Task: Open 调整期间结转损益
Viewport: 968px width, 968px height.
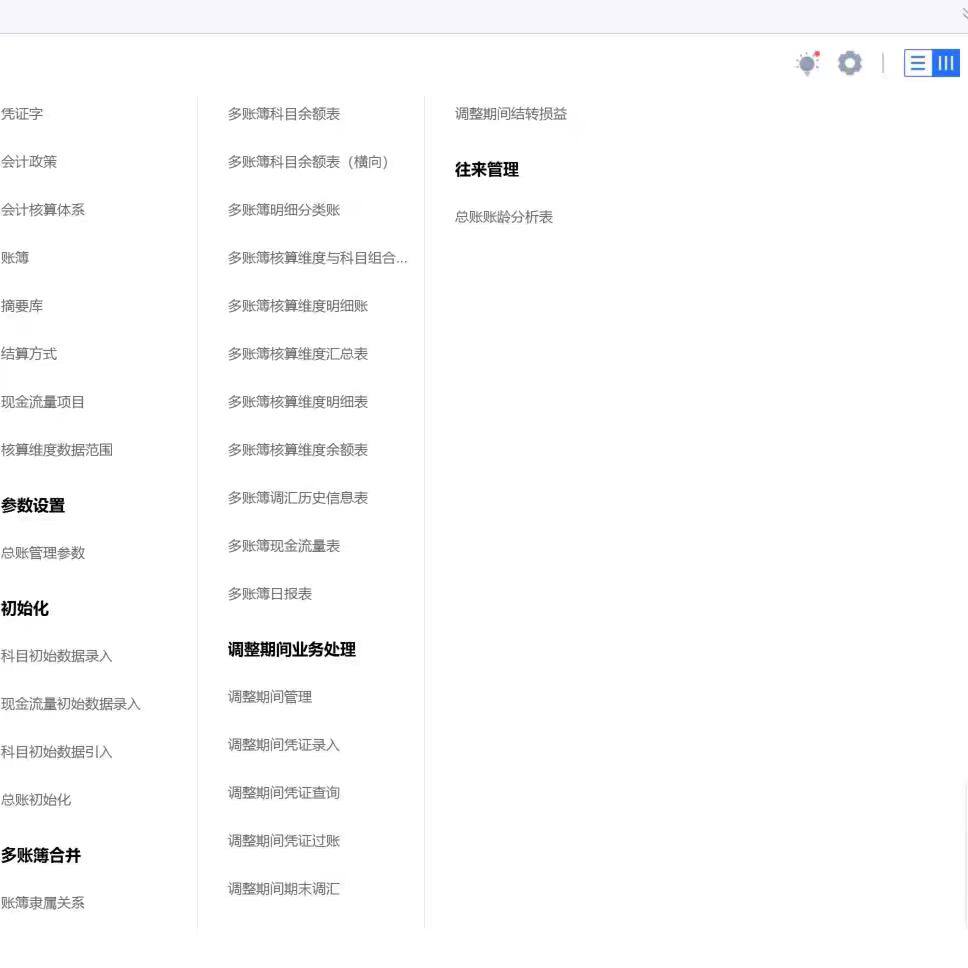Action: 511,114
